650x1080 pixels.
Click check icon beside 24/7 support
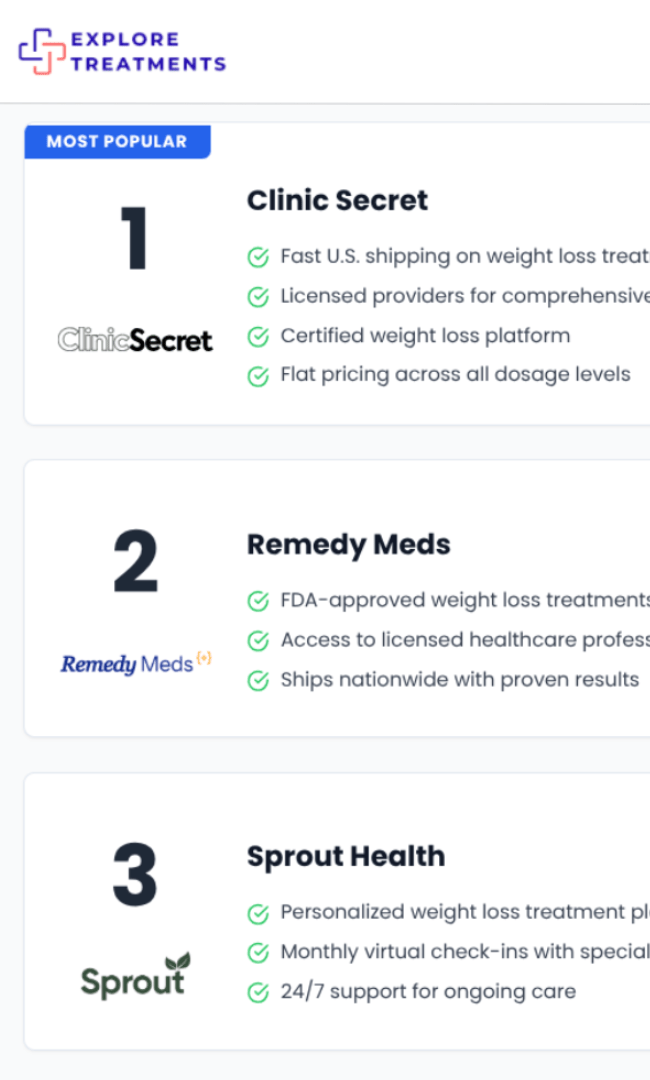pyautogui.click(x=258, y=992)
